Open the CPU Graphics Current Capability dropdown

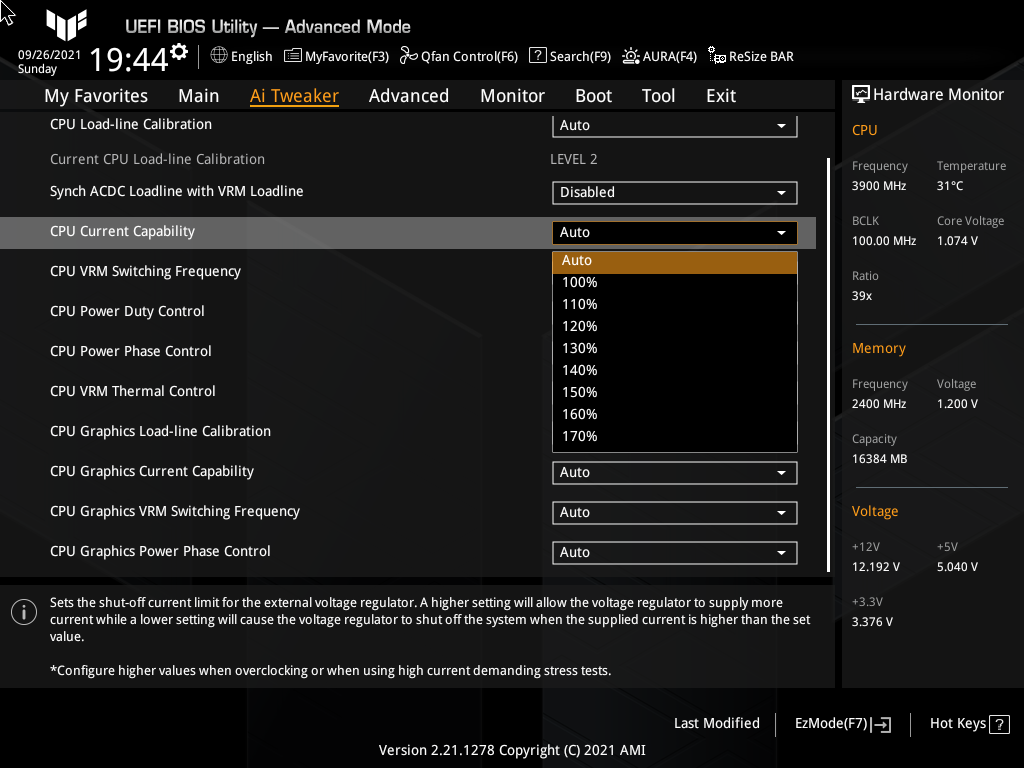click(x=674, y=472)
